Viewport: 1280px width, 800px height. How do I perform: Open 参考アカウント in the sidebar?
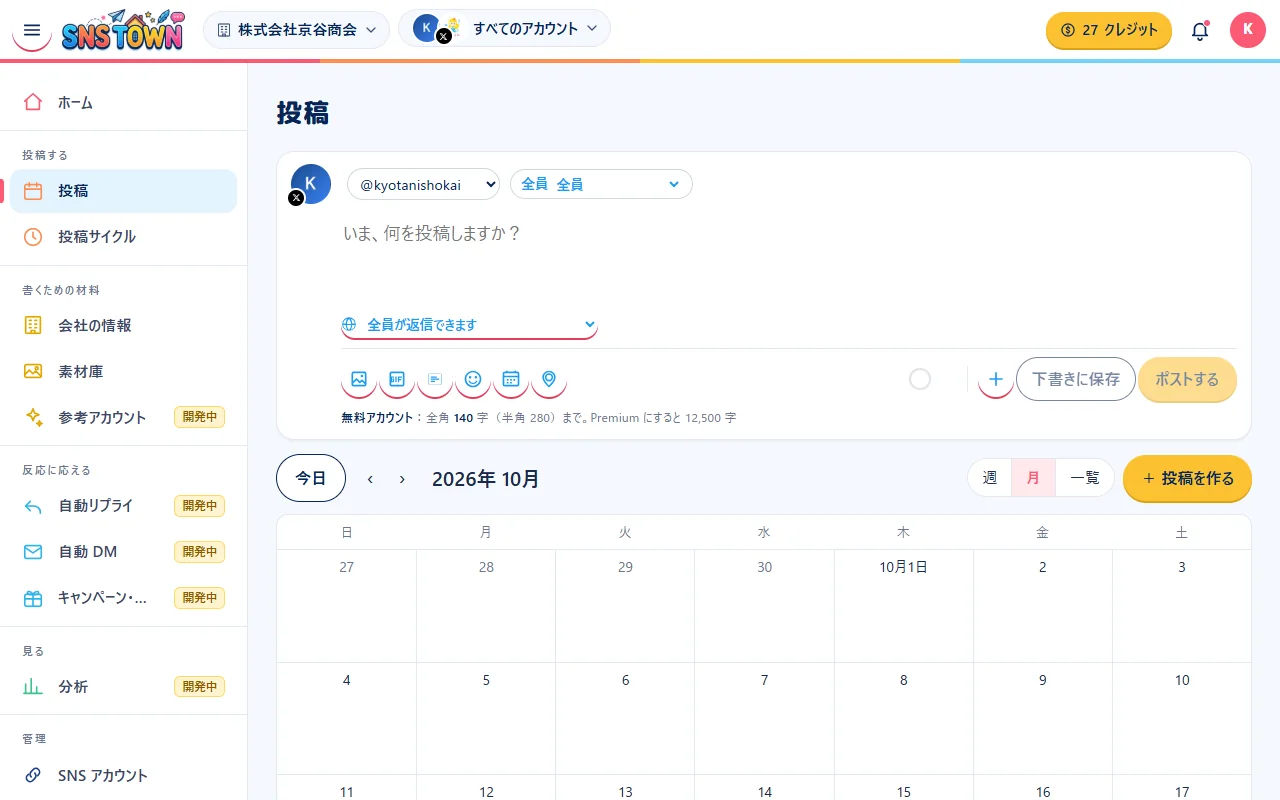coord(124,417)
